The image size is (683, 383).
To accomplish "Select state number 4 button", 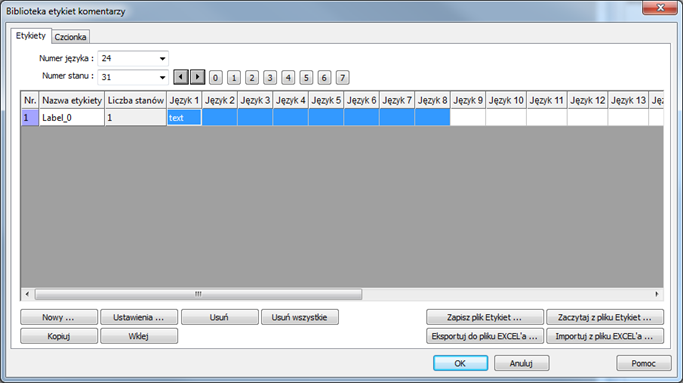I will pos(288,78).
